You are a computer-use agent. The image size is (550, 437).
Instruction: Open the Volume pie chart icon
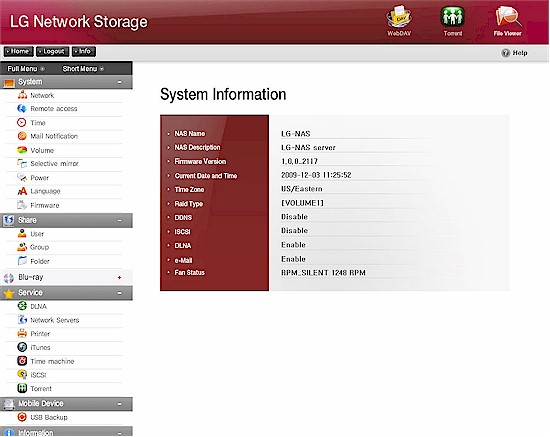tap(22, 150)
